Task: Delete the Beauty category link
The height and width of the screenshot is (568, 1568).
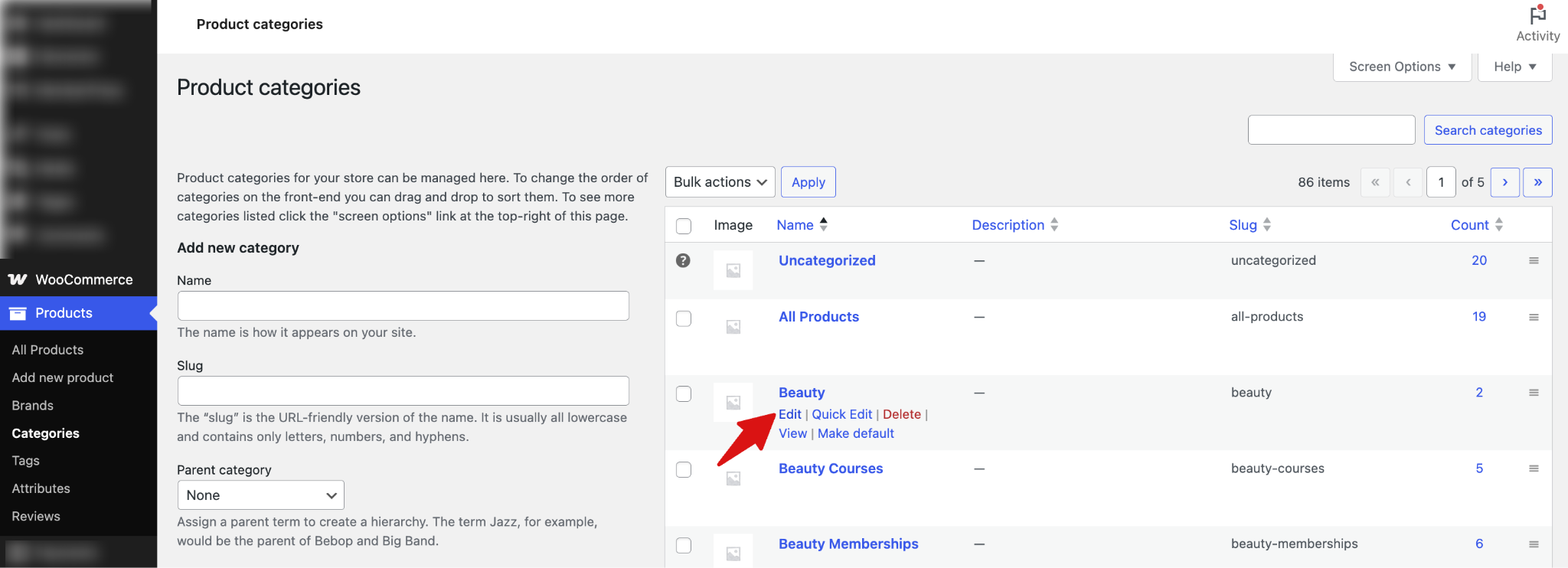Action: [901, 414]
